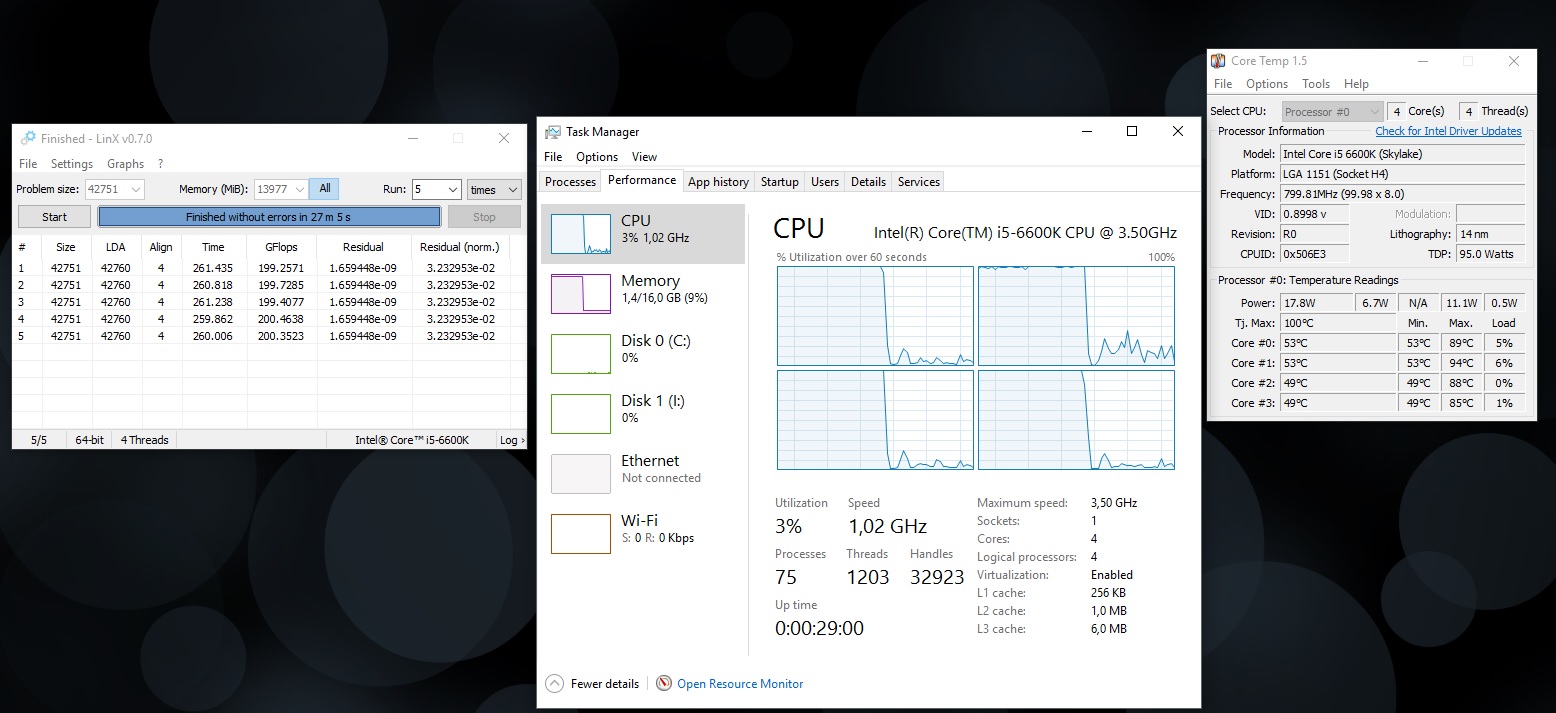Click the Time column header in LinX
This screenshot has width=1556, height=713.
pyautogui.click(x=213, y=247)
